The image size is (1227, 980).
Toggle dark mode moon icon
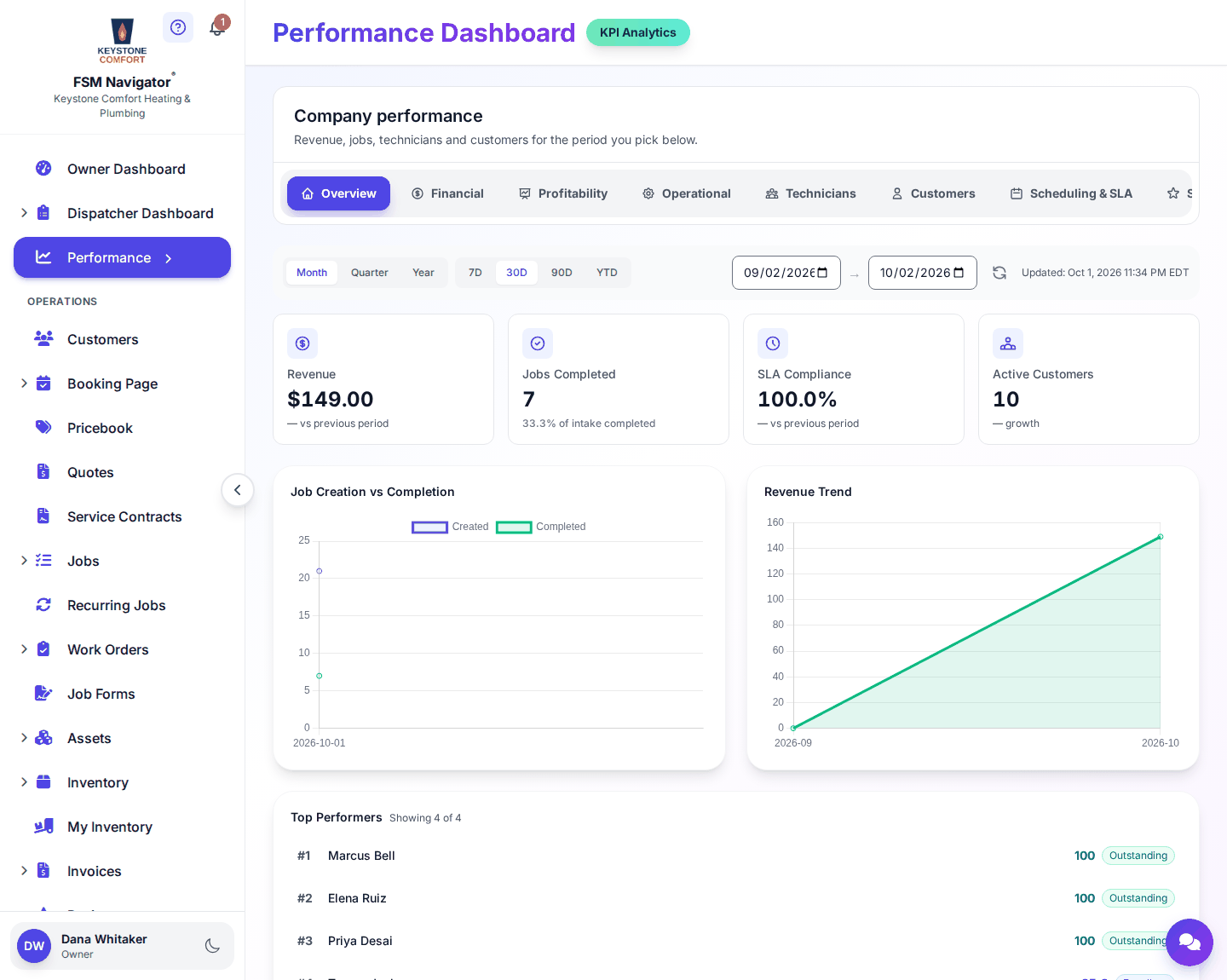pyautogui.click(x=213, y=946)
